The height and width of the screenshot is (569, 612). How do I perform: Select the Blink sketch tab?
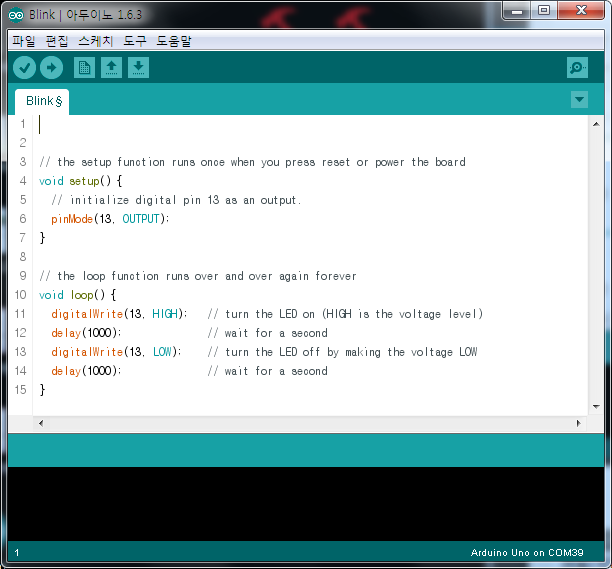tap(42, 101)
